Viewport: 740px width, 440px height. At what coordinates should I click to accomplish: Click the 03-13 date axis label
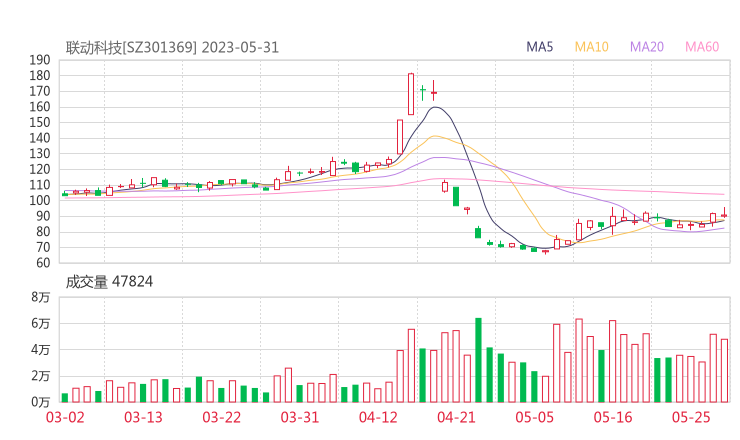[143, 417]
